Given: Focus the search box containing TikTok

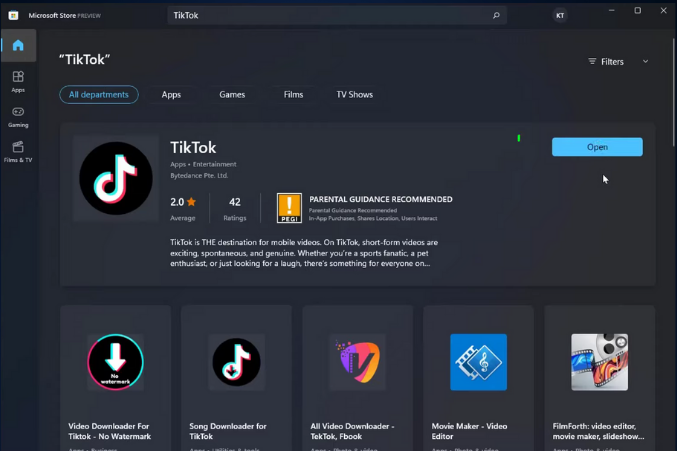Looking at the screenshot, I should coord(337,16).
